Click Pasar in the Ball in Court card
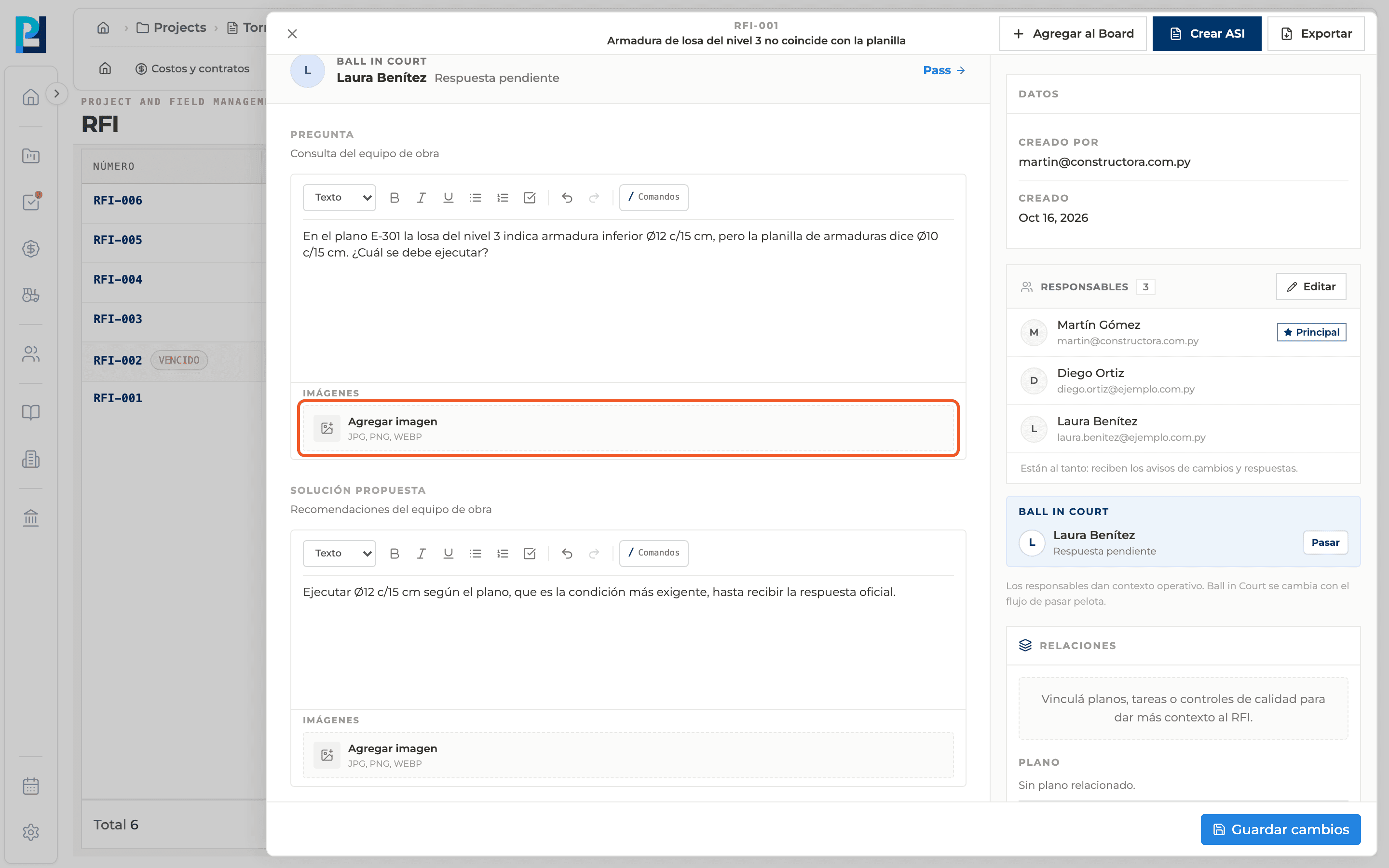 (x=1325, y=542)
